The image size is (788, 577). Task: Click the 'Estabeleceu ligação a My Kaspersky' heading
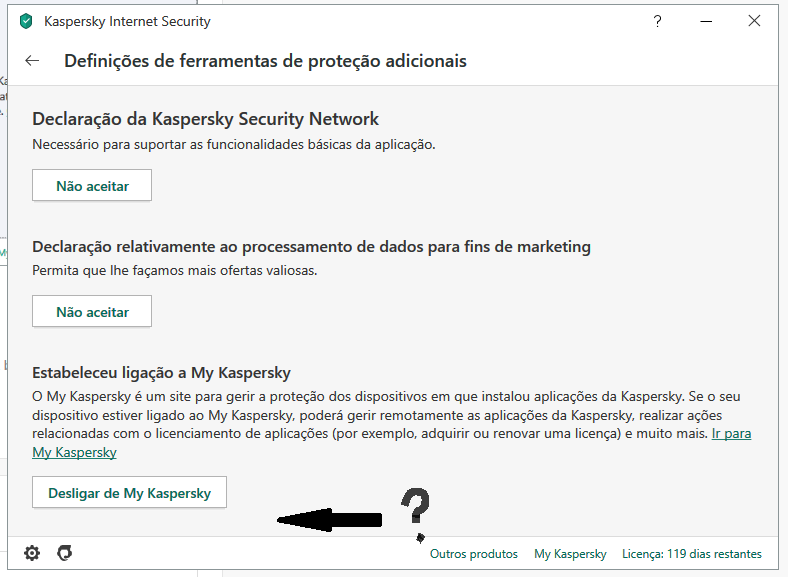[x=162, y=373]
